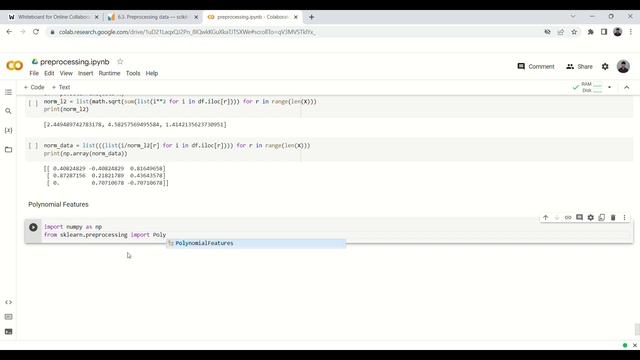Collapse the header with chevron up
640x360 pixels.
[x=627, y=87]
